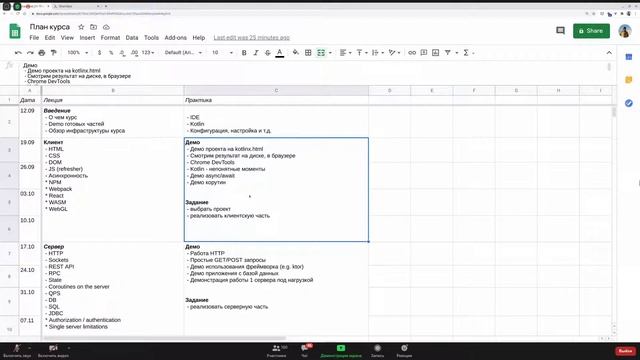Image resolution: width=640 pixels, height=360 pixels.
Task: Click the Create a filter icon
Action: pos(448,53)
